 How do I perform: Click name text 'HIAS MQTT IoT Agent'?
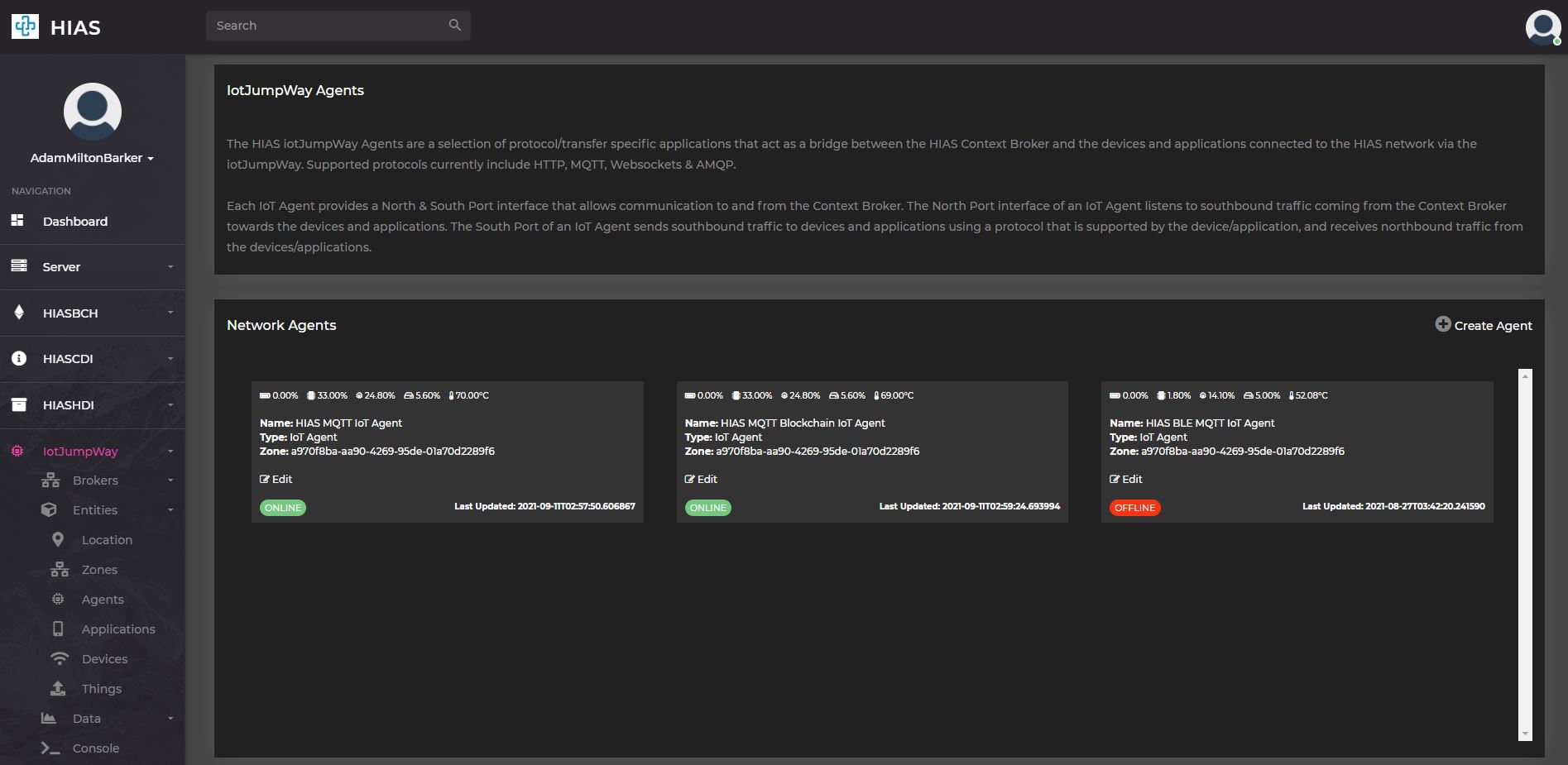click(348, 423)
